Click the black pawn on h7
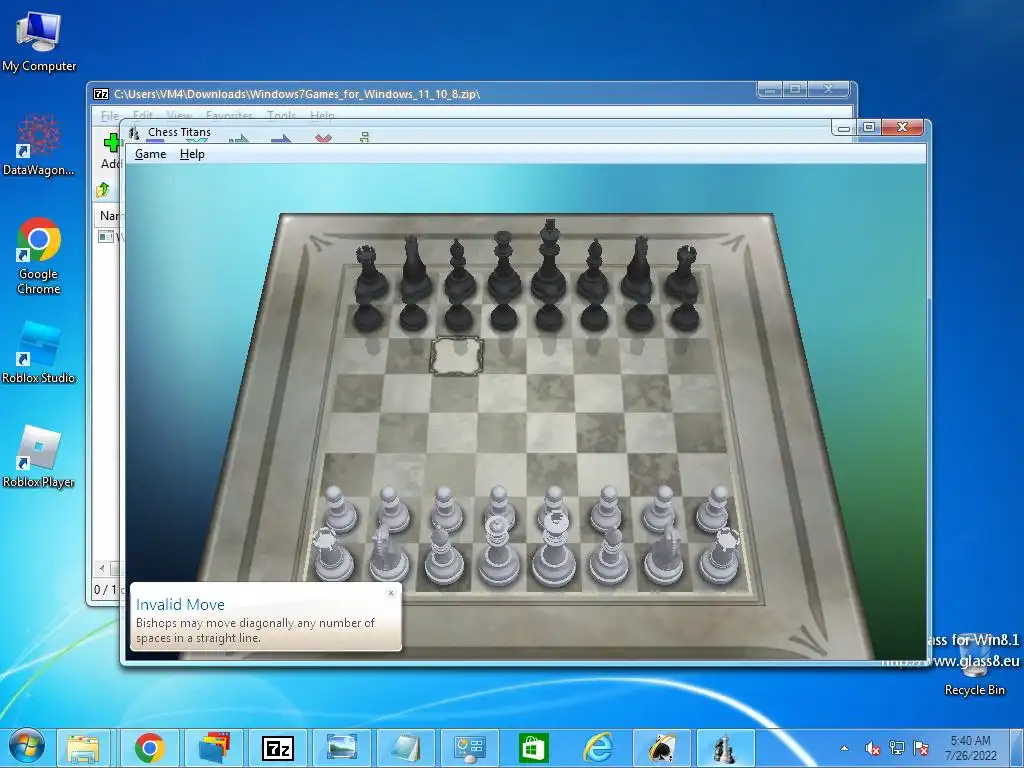The width and height of the screenshot is (1024, 768). pyautogui.click(x=684, y=316)
